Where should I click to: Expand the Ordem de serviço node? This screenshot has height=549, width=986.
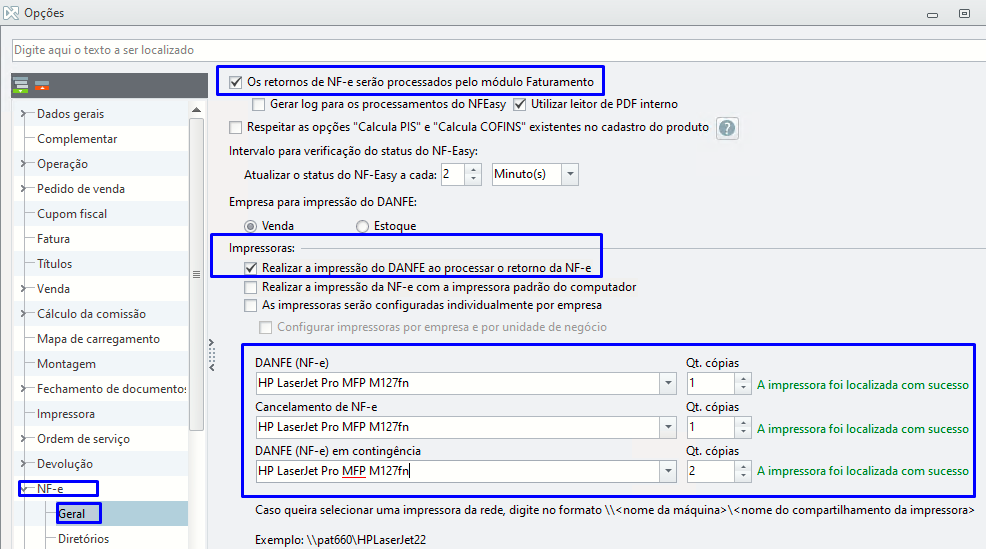point(23,439)
